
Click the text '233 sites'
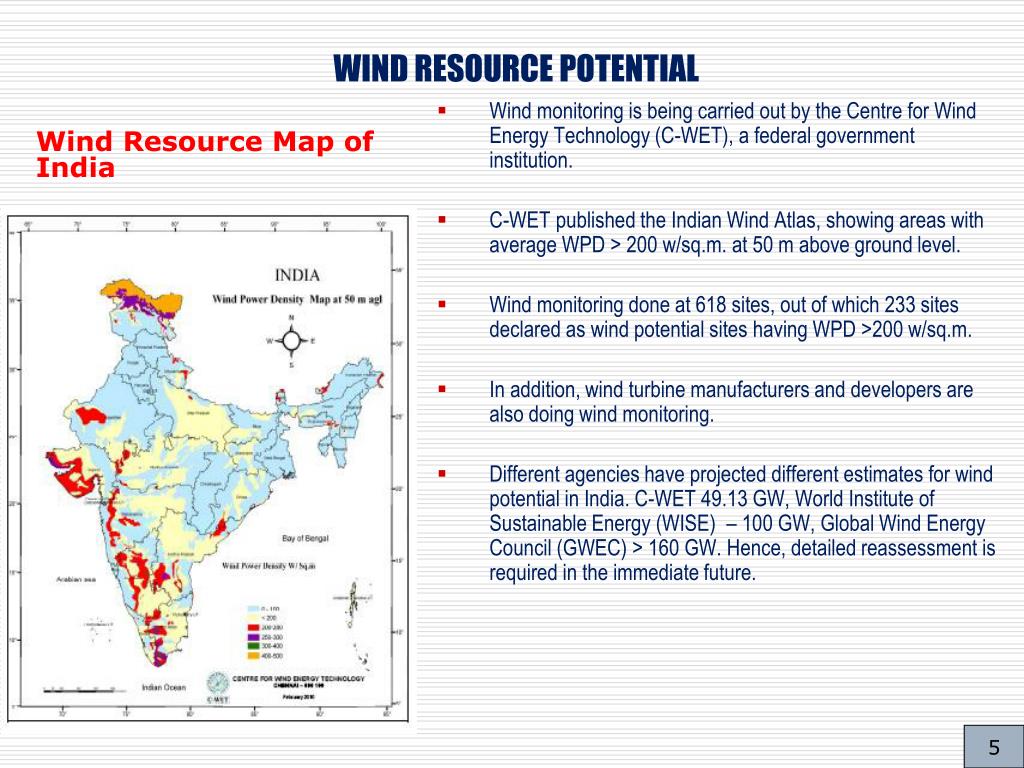pos(921,305)
